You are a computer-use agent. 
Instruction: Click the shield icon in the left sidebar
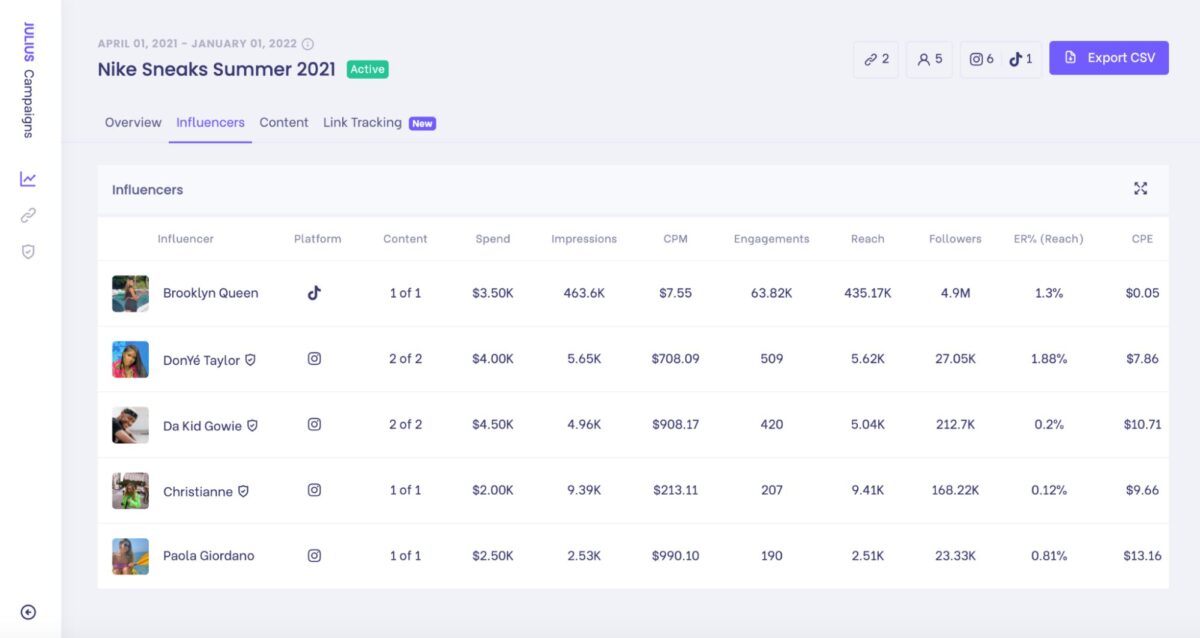click(28, 251)
